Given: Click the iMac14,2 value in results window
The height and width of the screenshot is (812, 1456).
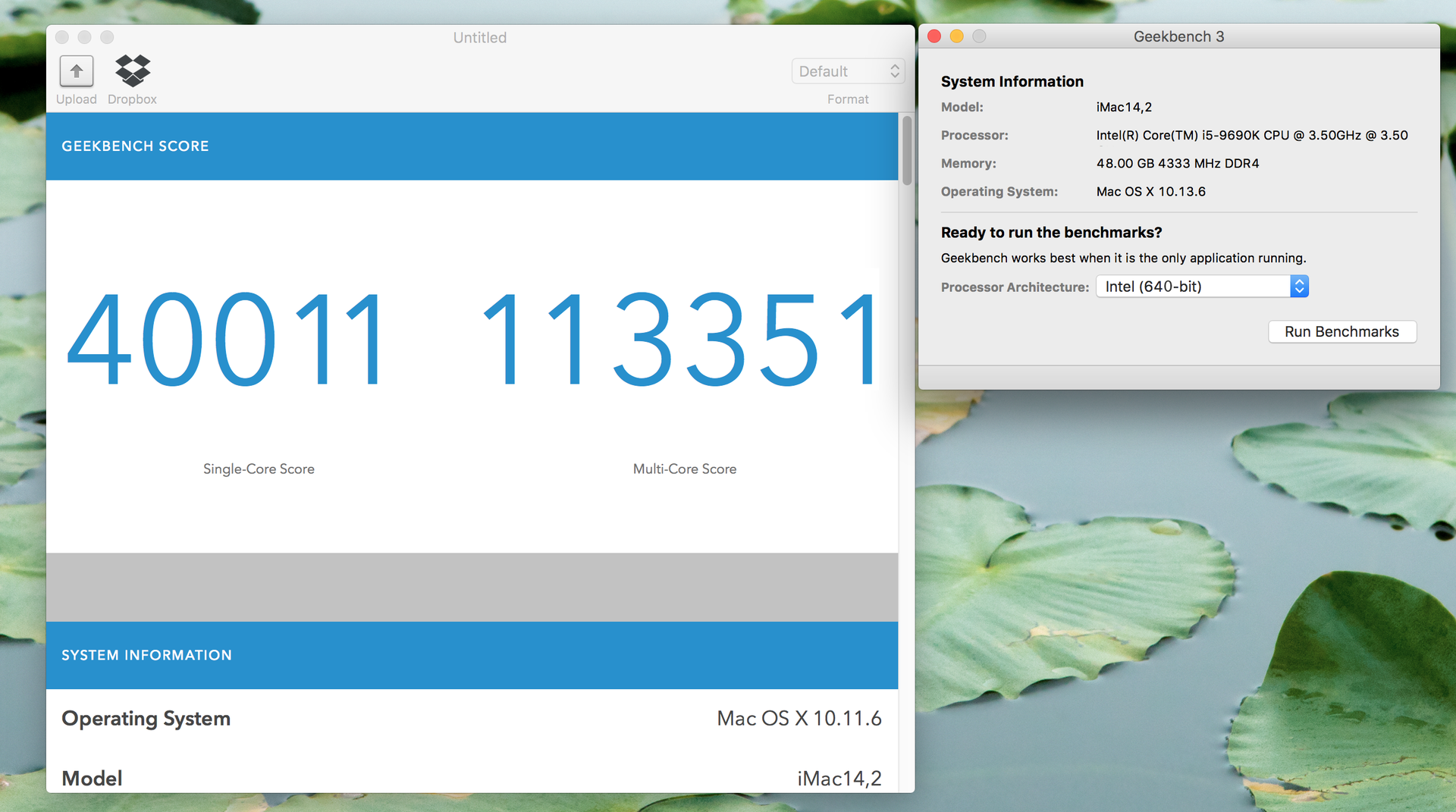Looking at the screenshot, I should (x=839, y=779).
